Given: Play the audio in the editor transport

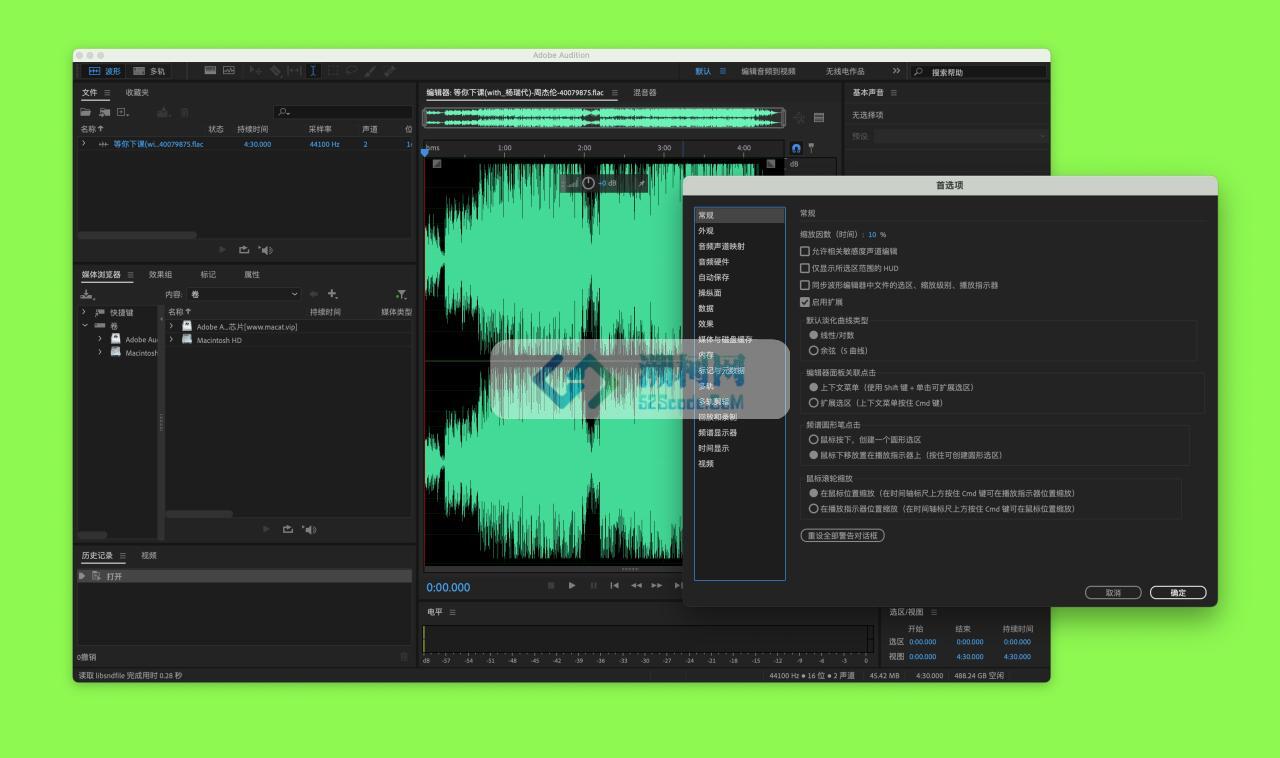Looking at the screenshot, I should (x=572, y=586).
